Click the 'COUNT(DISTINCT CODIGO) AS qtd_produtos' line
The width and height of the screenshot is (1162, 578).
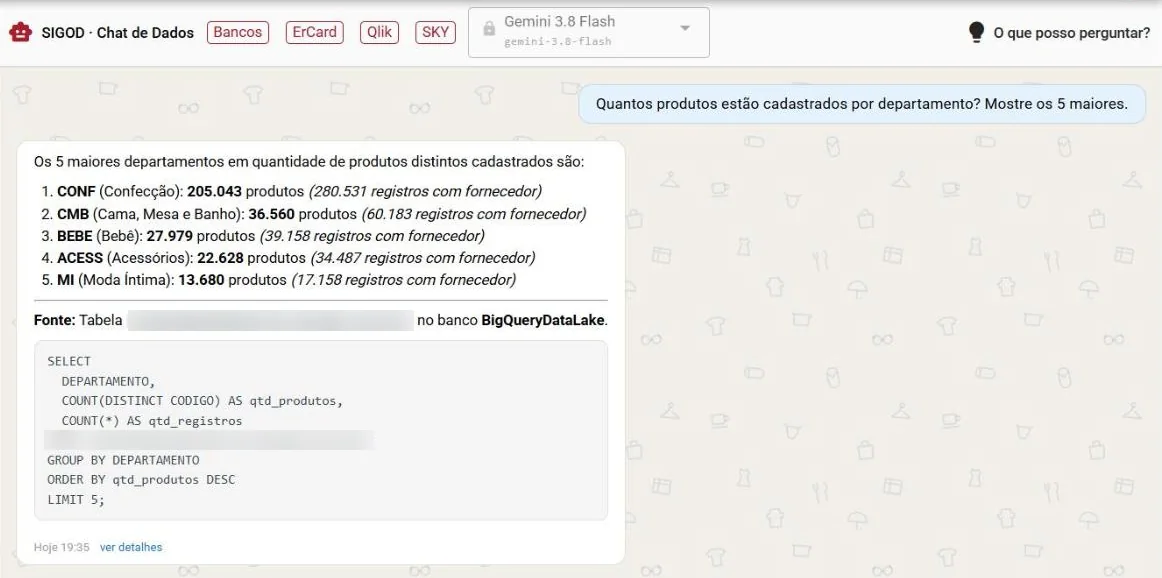(202, 402)
